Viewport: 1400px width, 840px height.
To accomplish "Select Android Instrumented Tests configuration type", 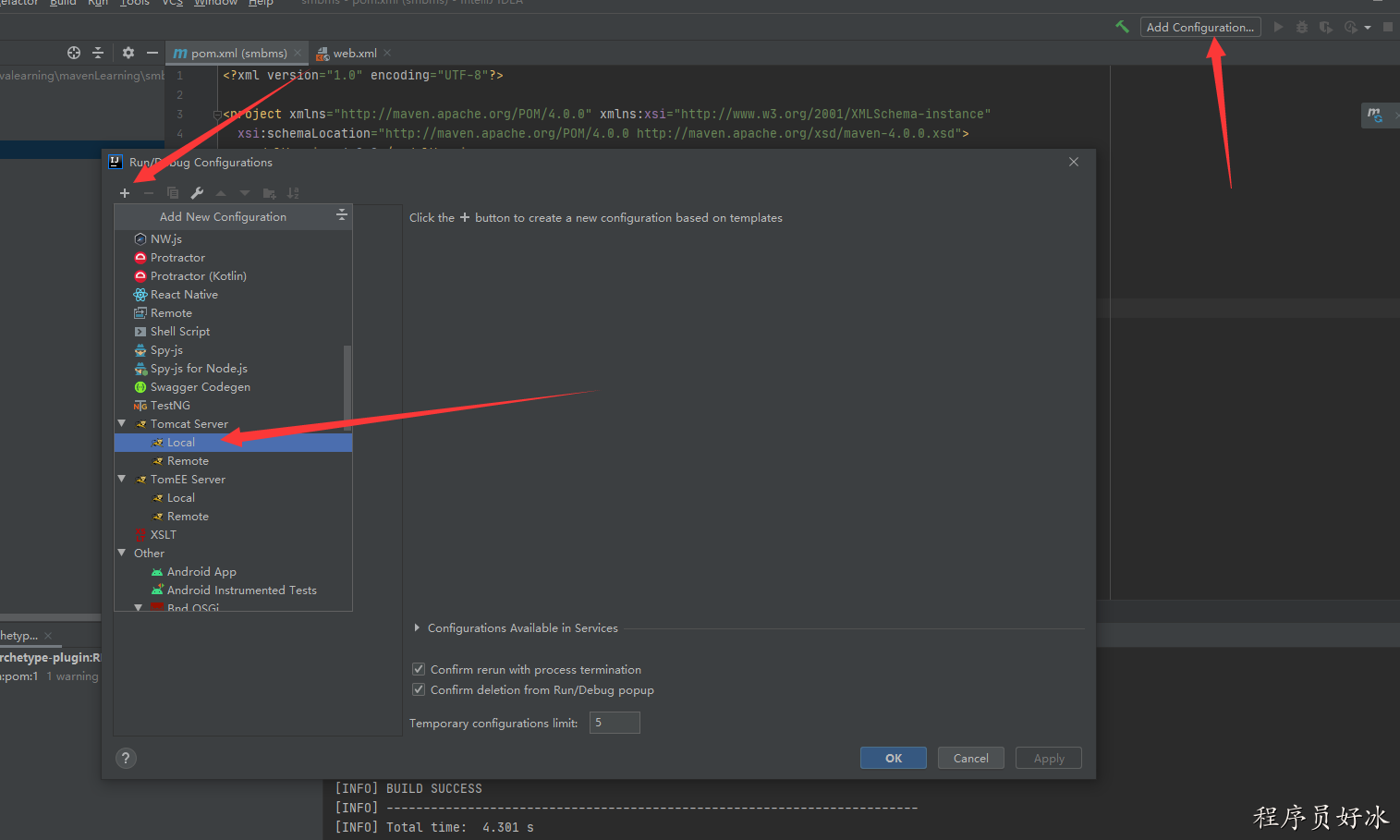I will click(x=233, y=590).
